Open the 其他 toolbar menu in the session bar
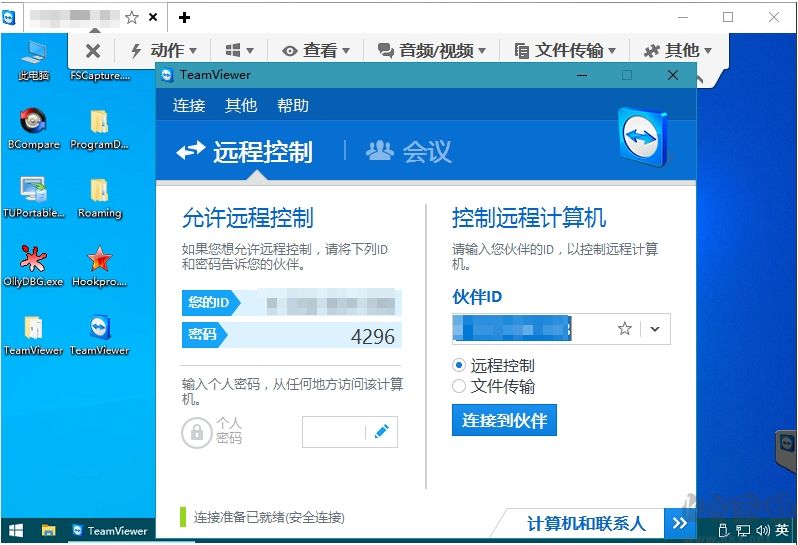This screenshot has height=545, width=798. click(x=678, y=50)
